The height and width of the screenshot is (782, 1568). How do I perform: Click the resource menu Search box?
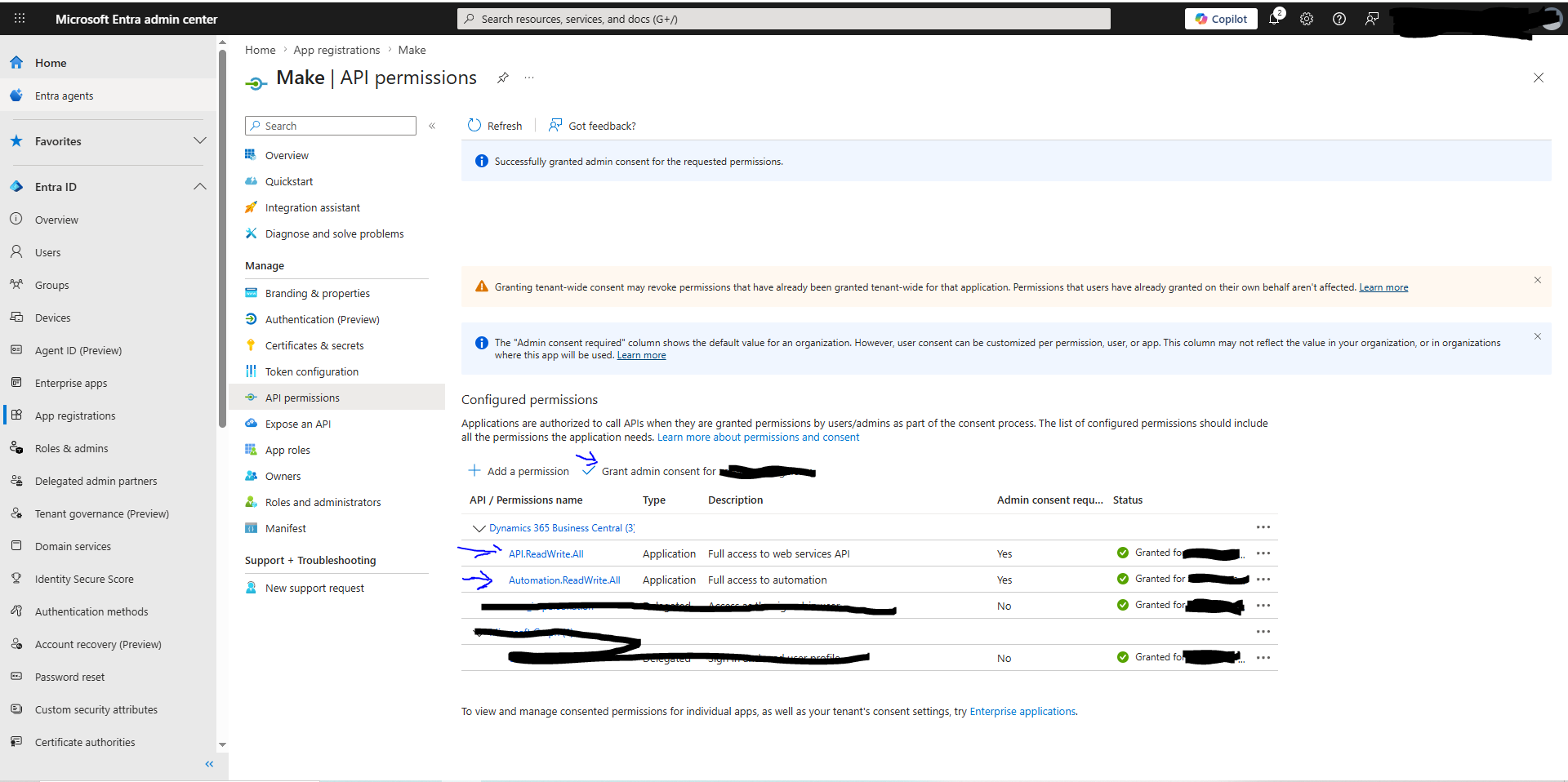(331, 126)
